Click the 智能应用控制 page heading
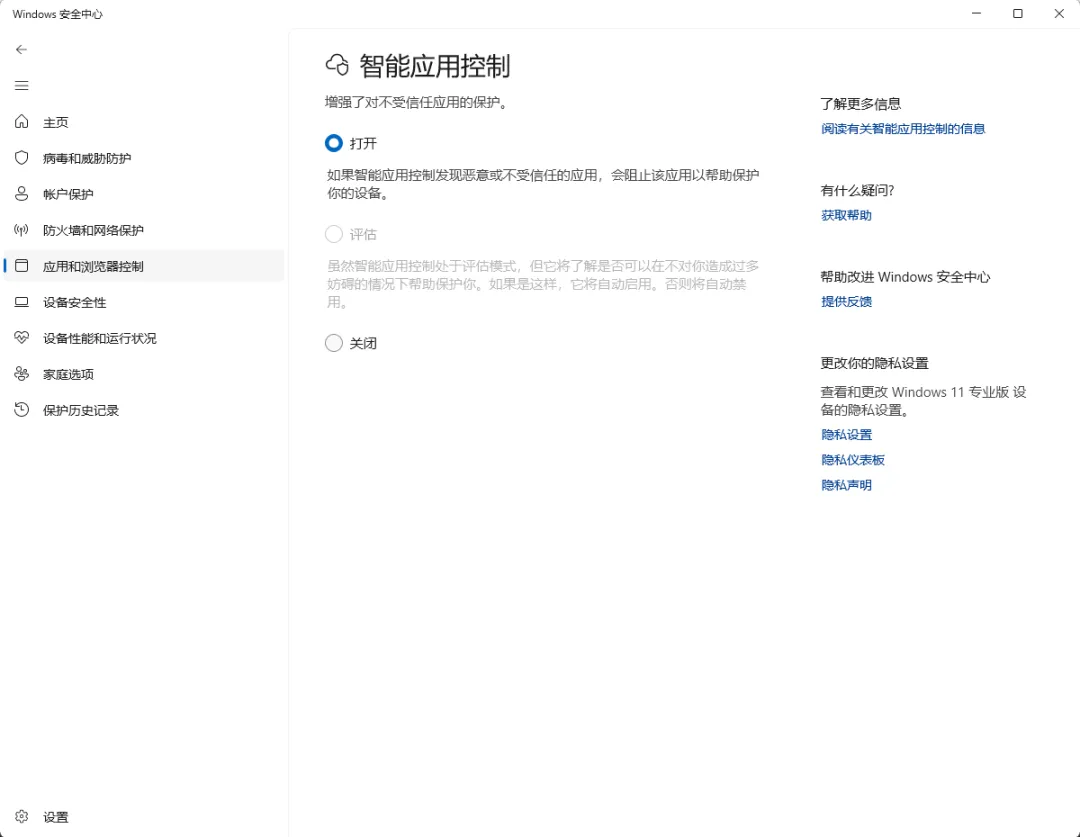This screenshot has width=1080, height=837. 435,66
